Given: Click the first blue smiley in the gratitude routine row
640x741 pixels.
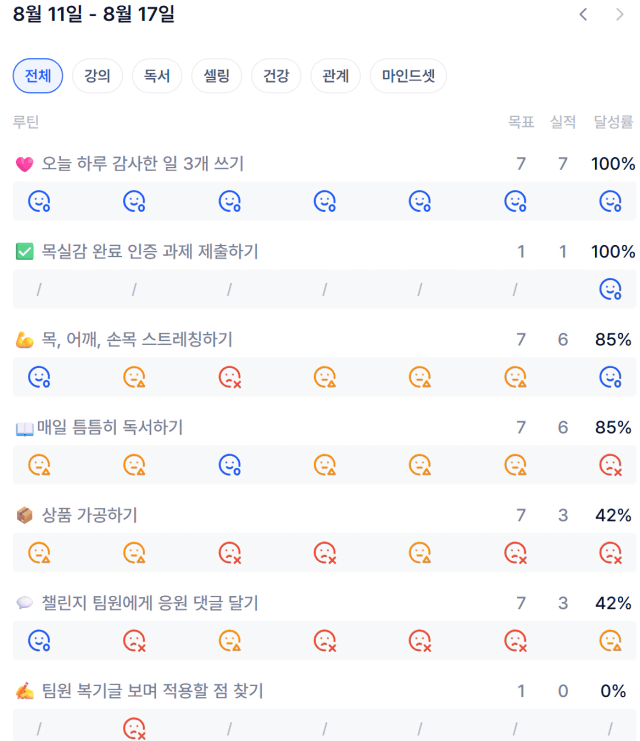Looking at the screenshot, I should pos(39,201).
